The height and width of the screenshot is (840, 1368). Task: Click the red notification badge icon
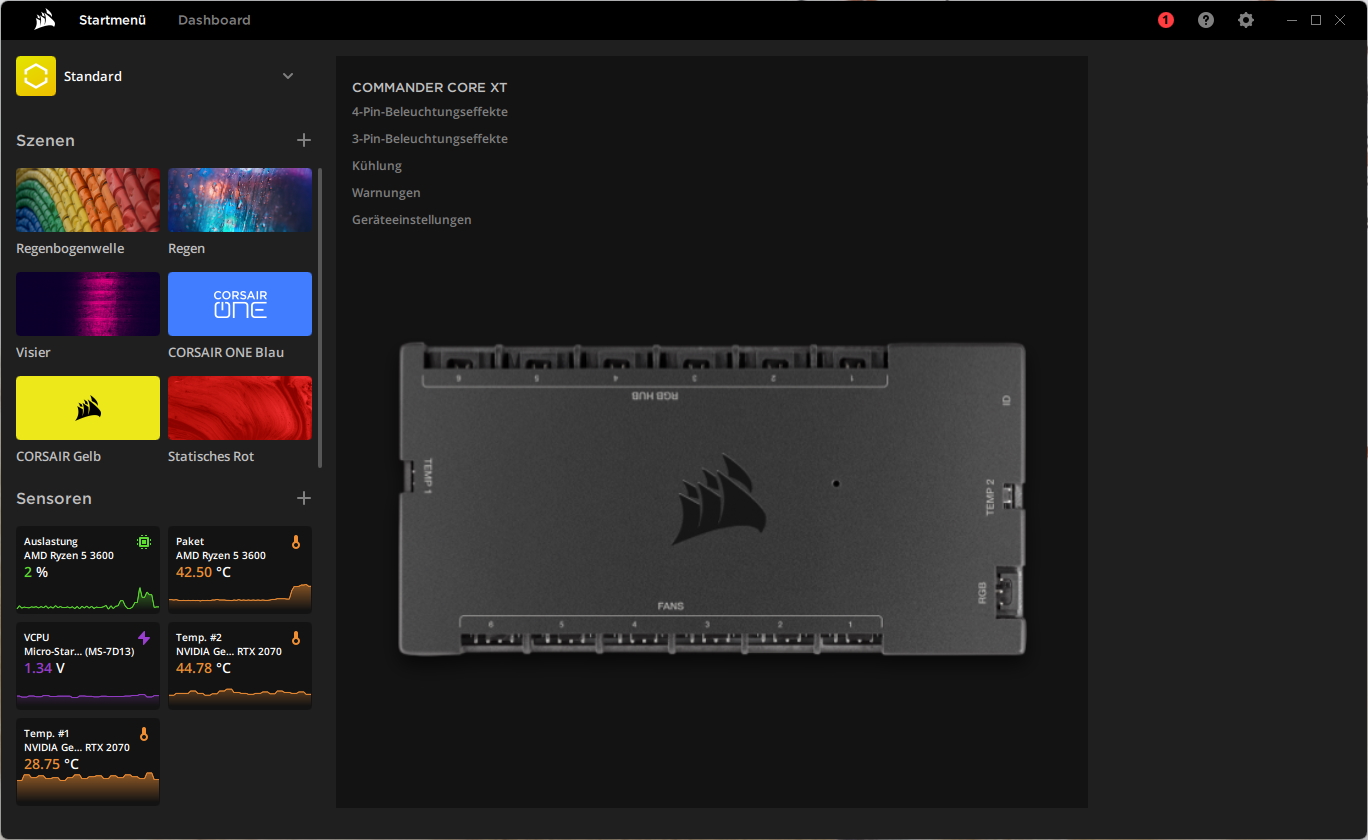pos(1165,20)
